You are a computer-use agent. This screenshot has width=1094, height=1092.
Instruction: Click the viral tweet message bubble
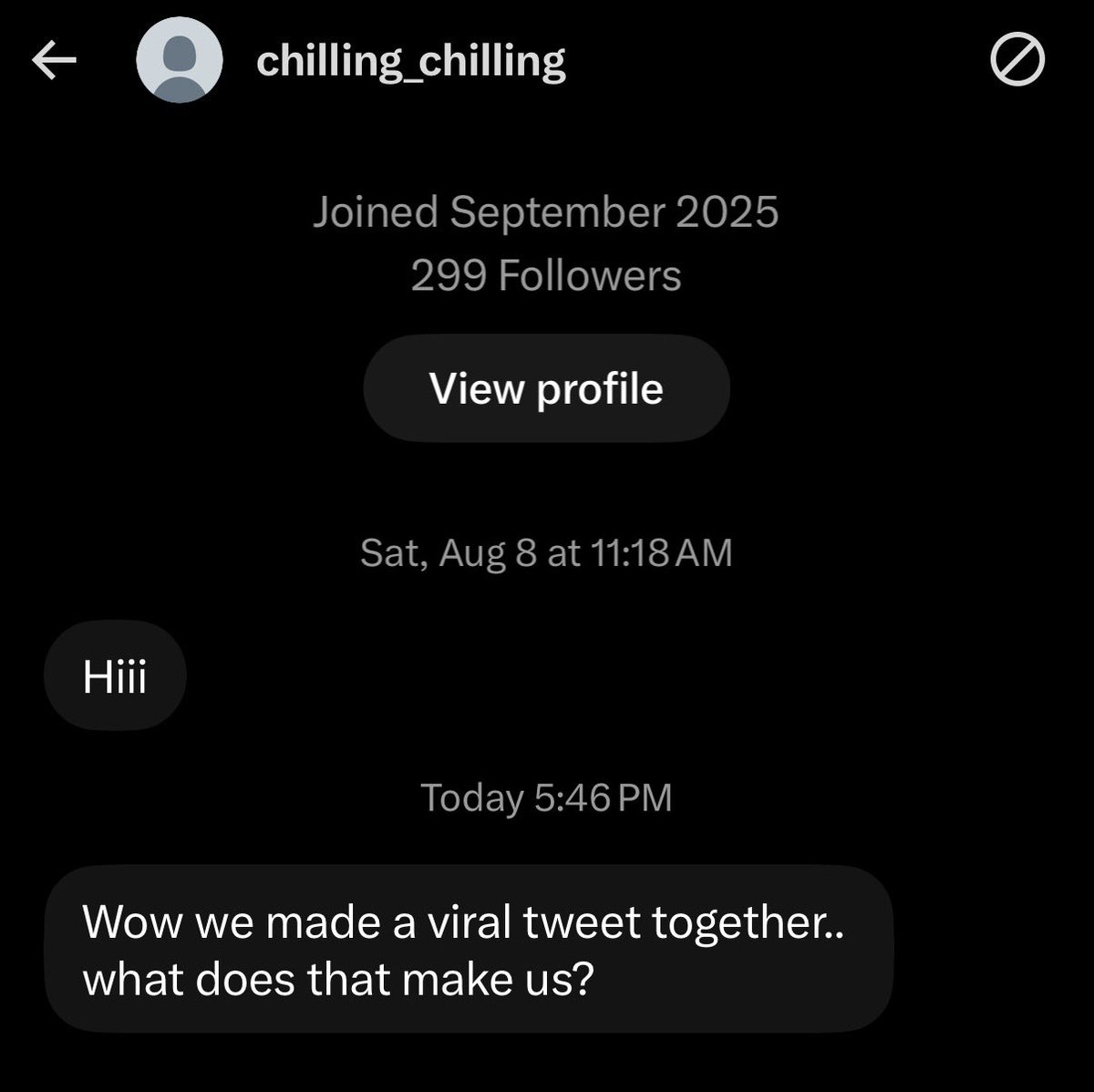click(x=469, y=949)
